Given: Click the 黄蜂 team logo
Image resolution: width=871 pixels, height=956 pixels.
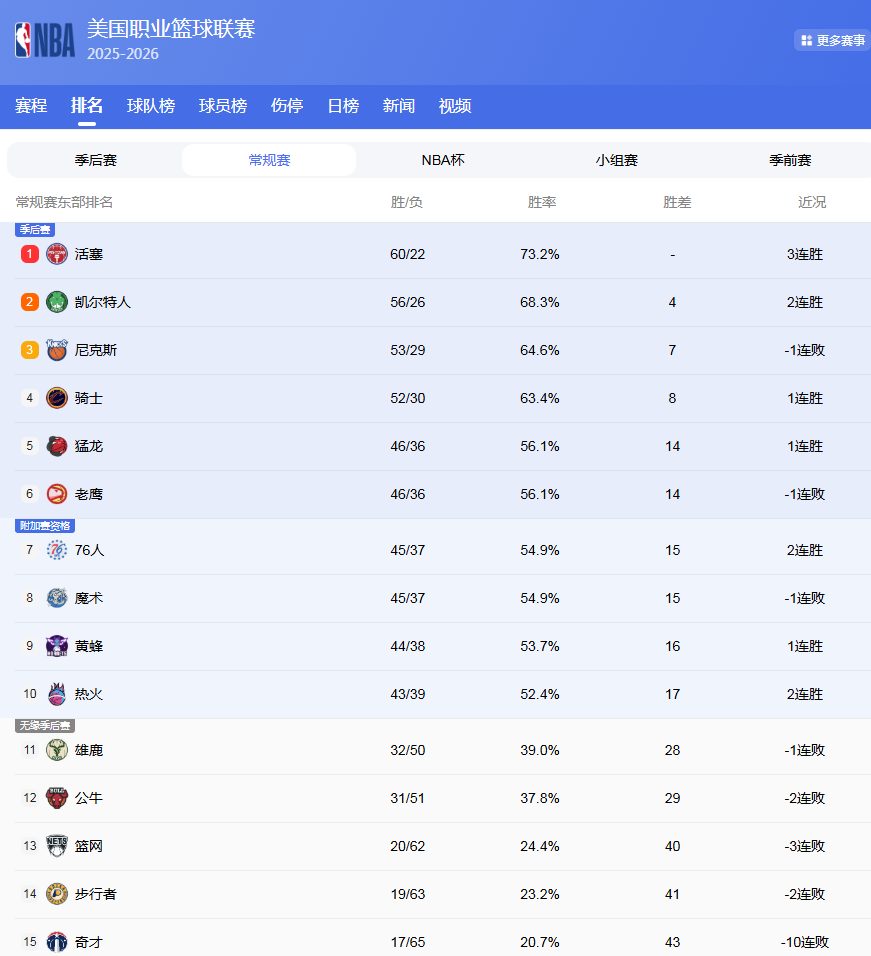Looking at the screenshot, I should coord(57,646).
